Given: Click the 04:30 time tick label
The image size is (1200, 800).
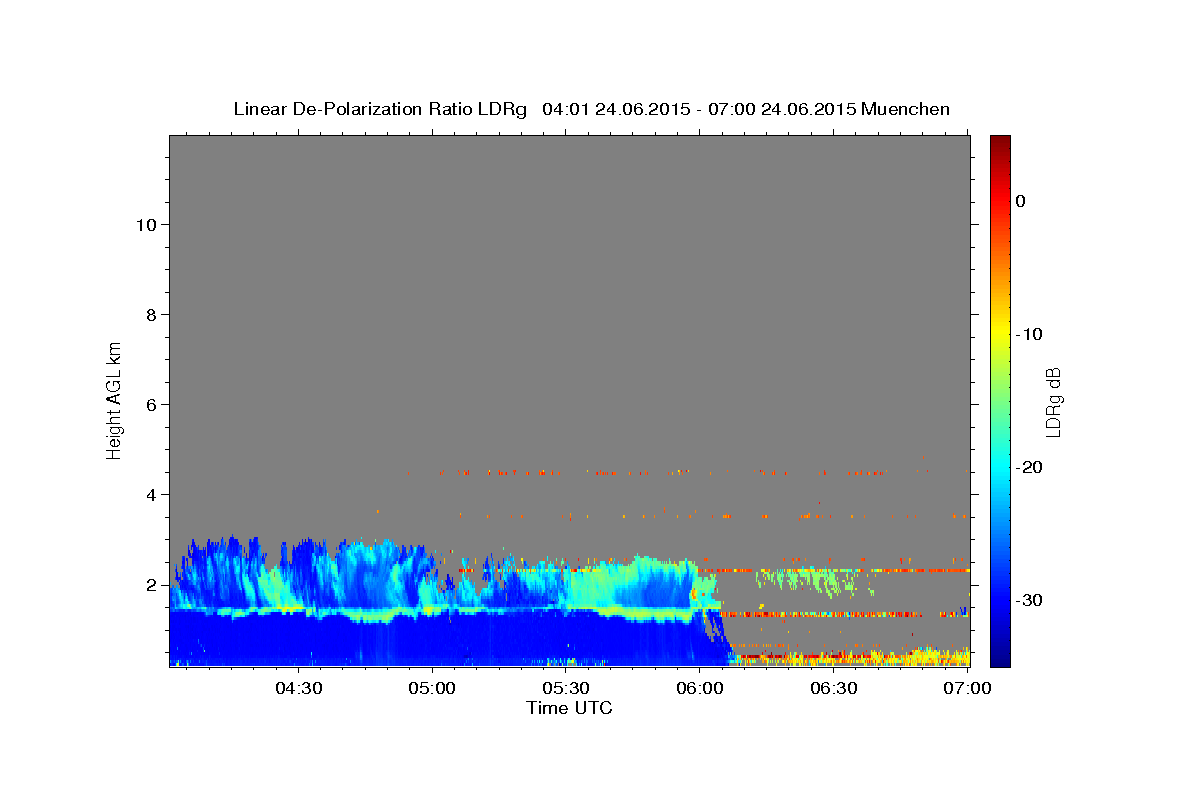Looking at the screenshot, I should (298, 689).
